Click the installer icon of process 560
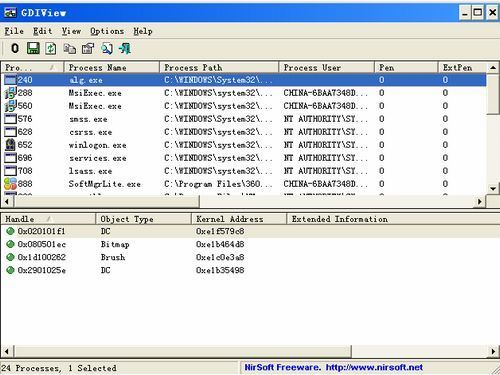Screen dimensions: 500x375 pos(10,106)
